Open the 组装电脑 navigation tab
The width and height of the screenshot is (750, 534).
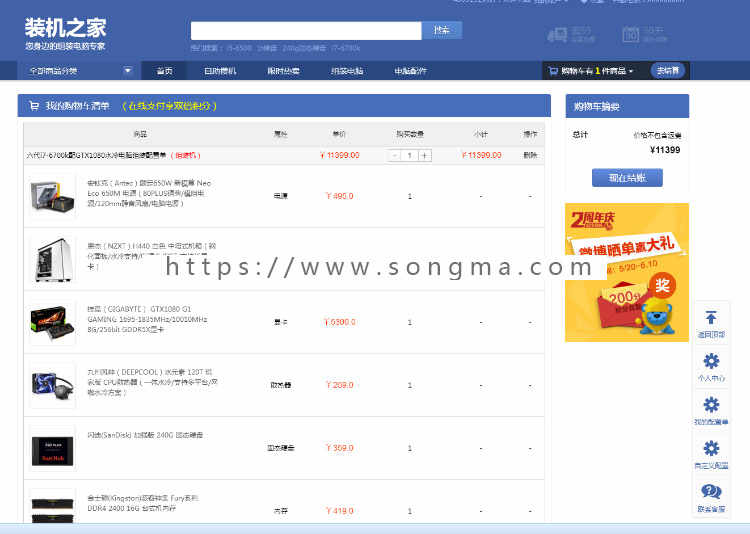click(x=347, y=71)
